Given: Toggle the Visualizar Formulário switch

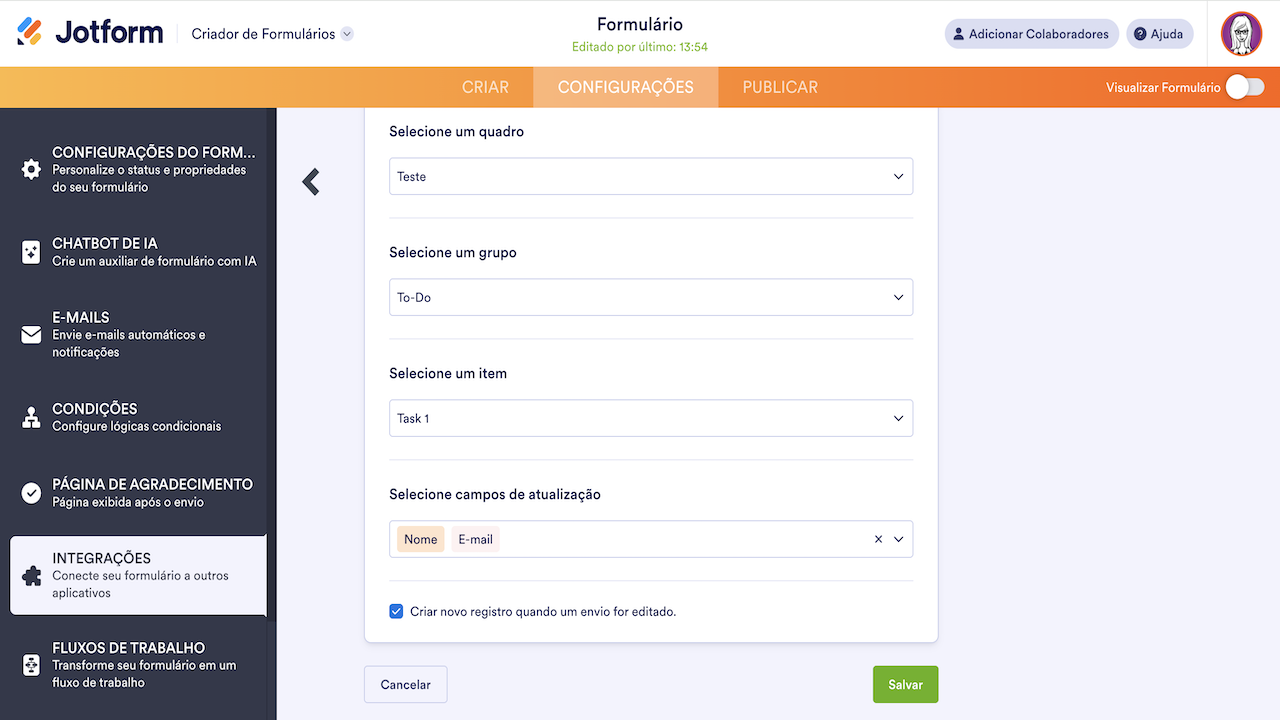Looking at the screenshot, I should pyautogui.click(x=1245, y=88).
